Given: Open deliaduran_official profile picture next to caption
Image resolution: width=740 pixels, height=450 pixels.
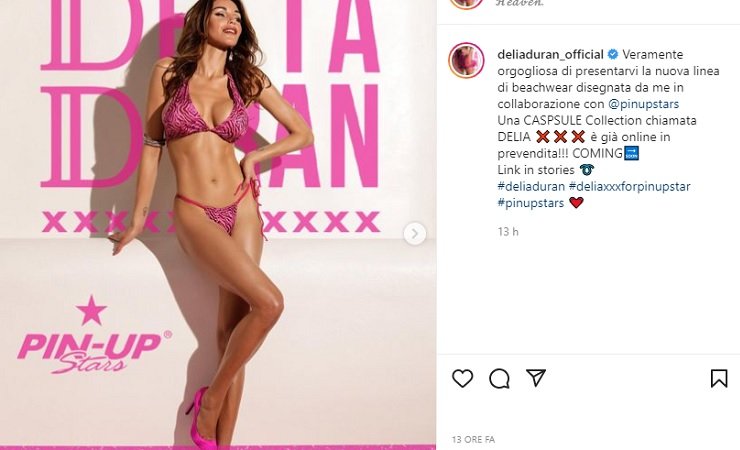Looking at the screenshot, I should [466, 60].
